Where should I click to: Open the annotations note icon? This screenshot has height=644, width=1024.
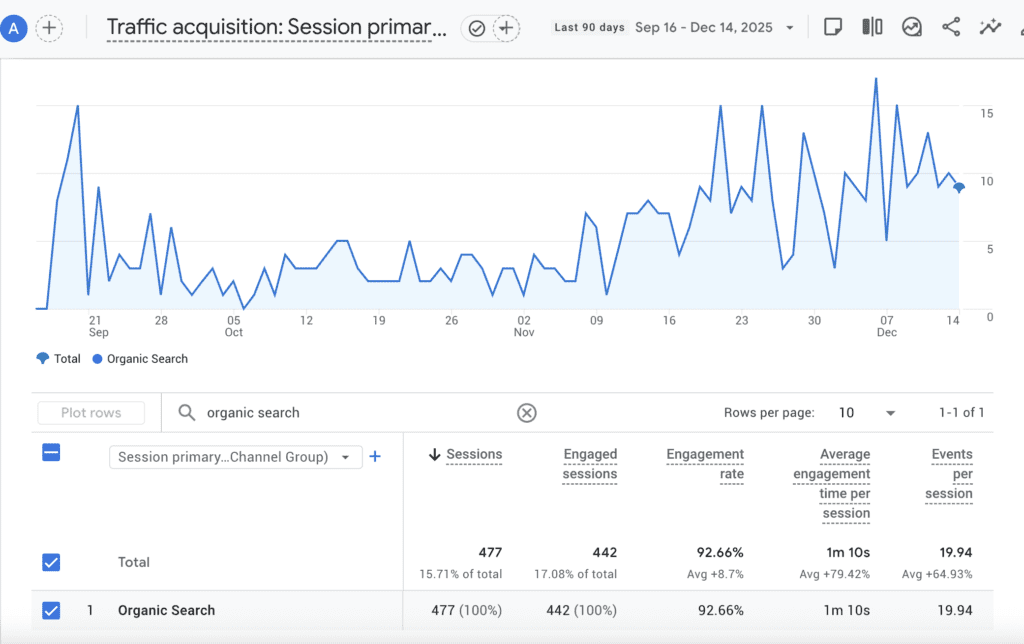pos(833,27)
